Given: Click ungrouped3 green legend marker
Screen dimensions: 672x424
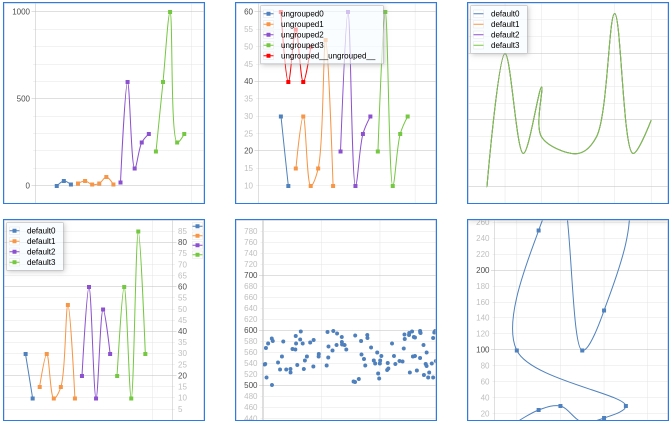Looking at the screenshot, I should pos(270,46).
